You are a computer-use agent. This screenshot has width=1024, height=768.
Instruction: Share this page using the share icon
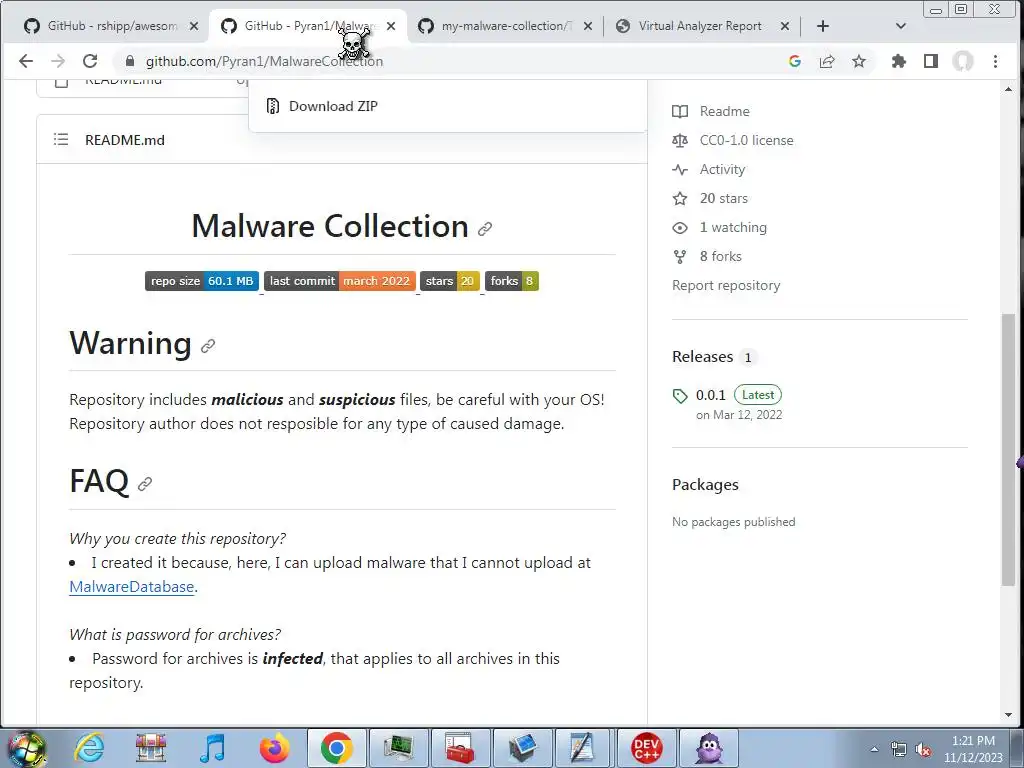point(827,61)
